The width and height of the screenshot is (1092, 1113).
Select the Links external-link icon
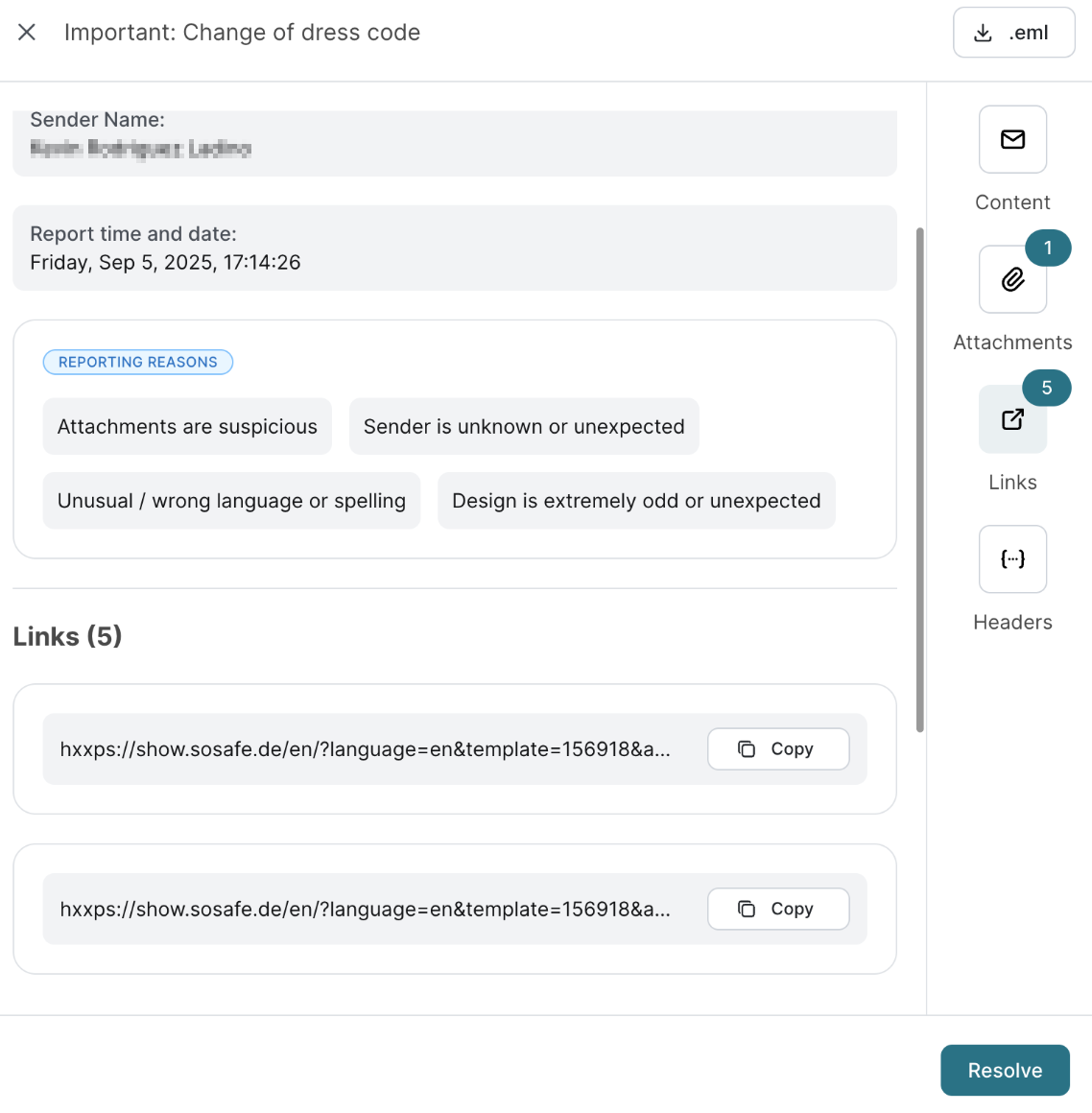[x=1012, y=420]
